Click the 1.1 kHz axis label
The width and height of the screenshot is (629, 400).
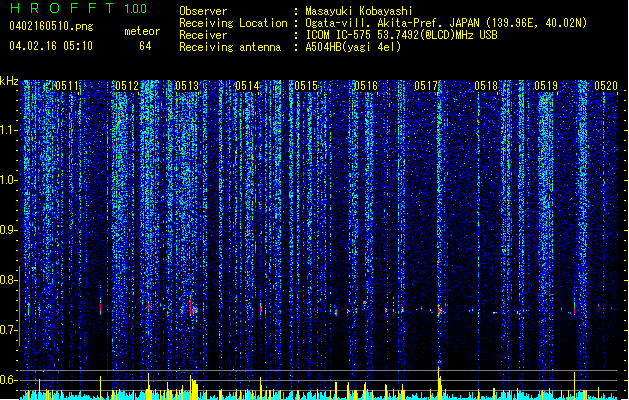(8, 130)
